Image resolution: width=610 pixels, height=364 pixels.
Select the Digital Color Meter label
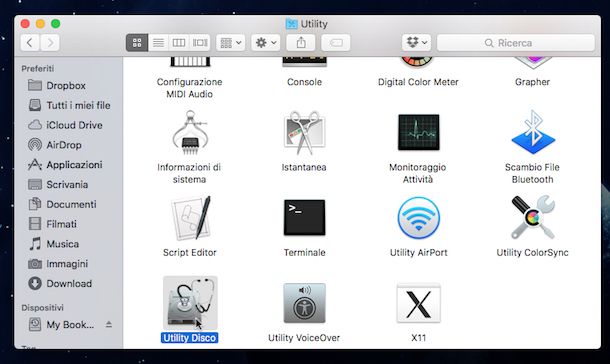[x=418, y=82]
